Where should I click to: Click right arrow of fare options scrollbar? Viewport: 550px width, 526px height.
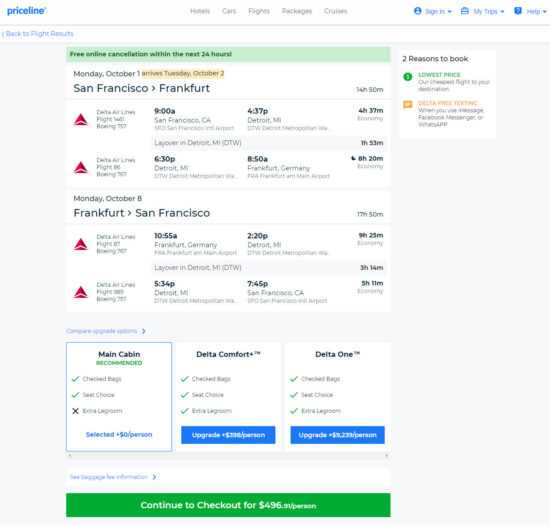(x=387, y=456)
